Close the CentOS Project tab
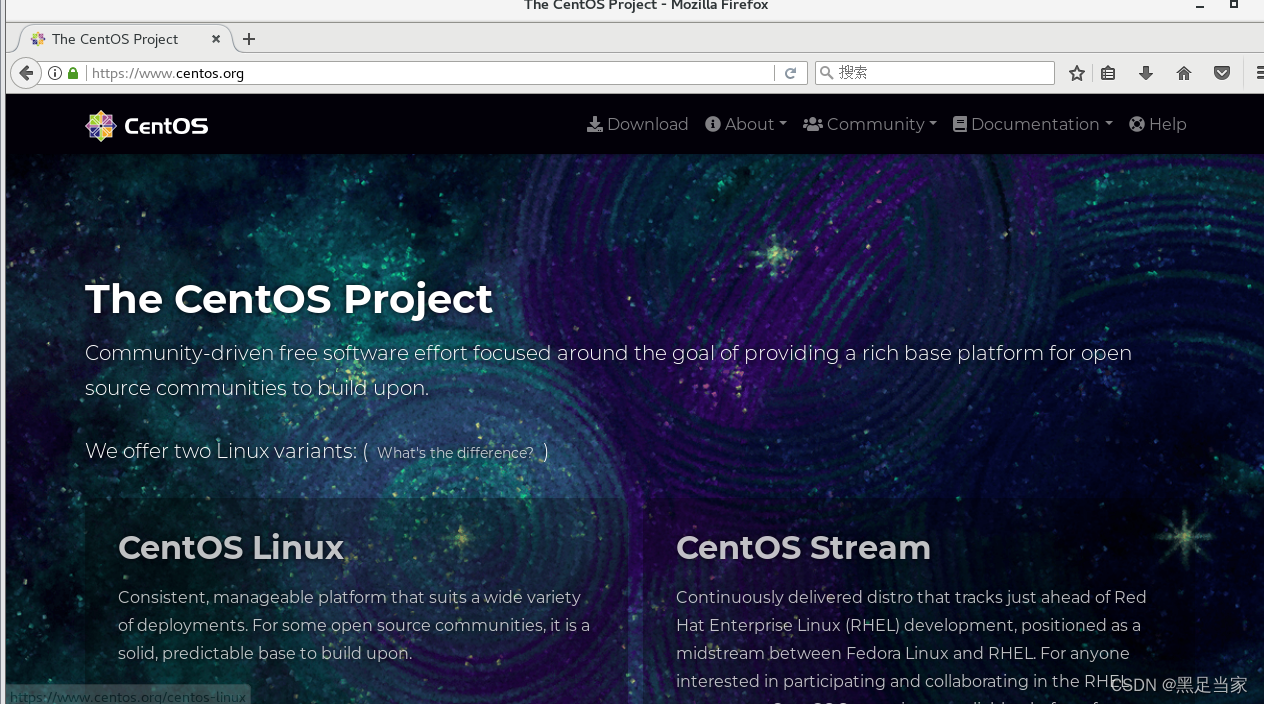The height and width of the screenshot is (704, 1264). click(x=216, y=39)
